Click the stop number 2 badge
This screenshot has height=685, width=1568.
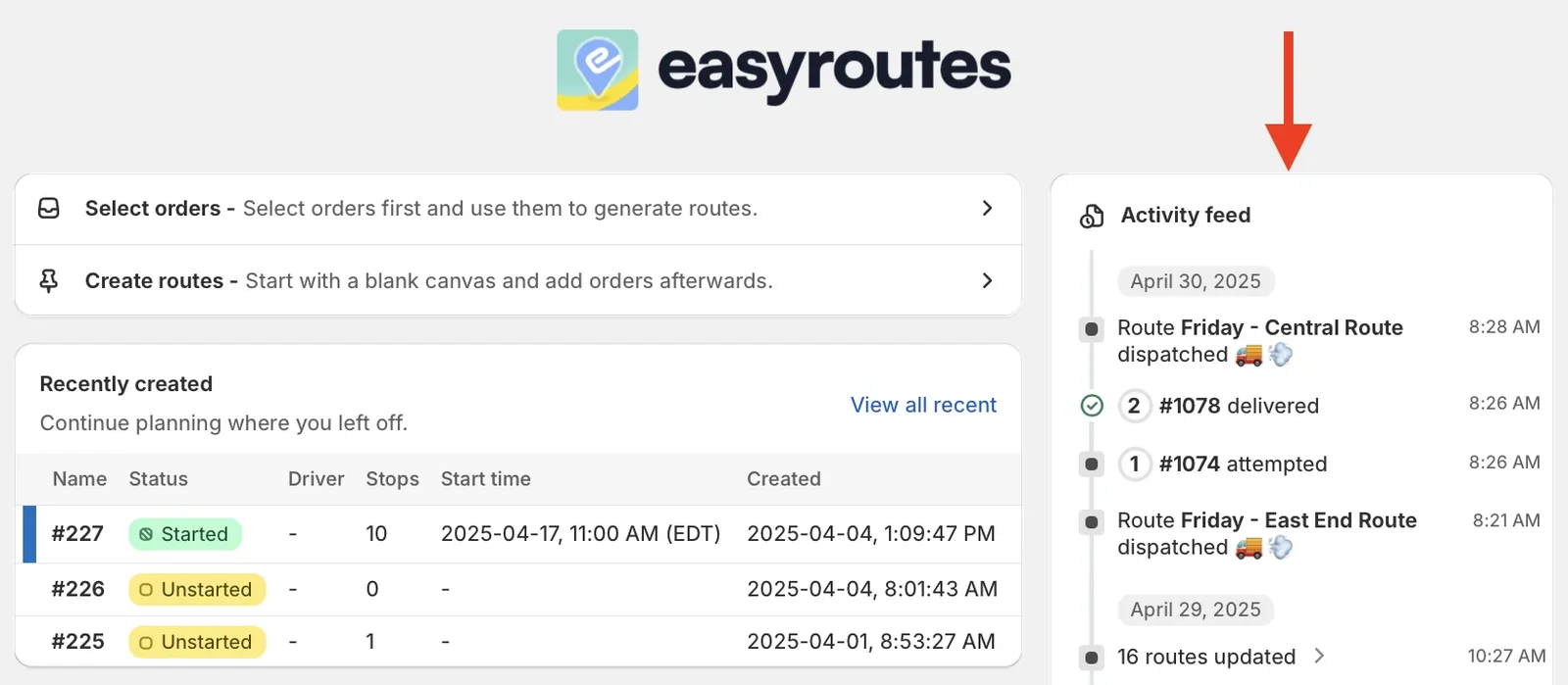pyautogui.click(x=1134, y=406)
